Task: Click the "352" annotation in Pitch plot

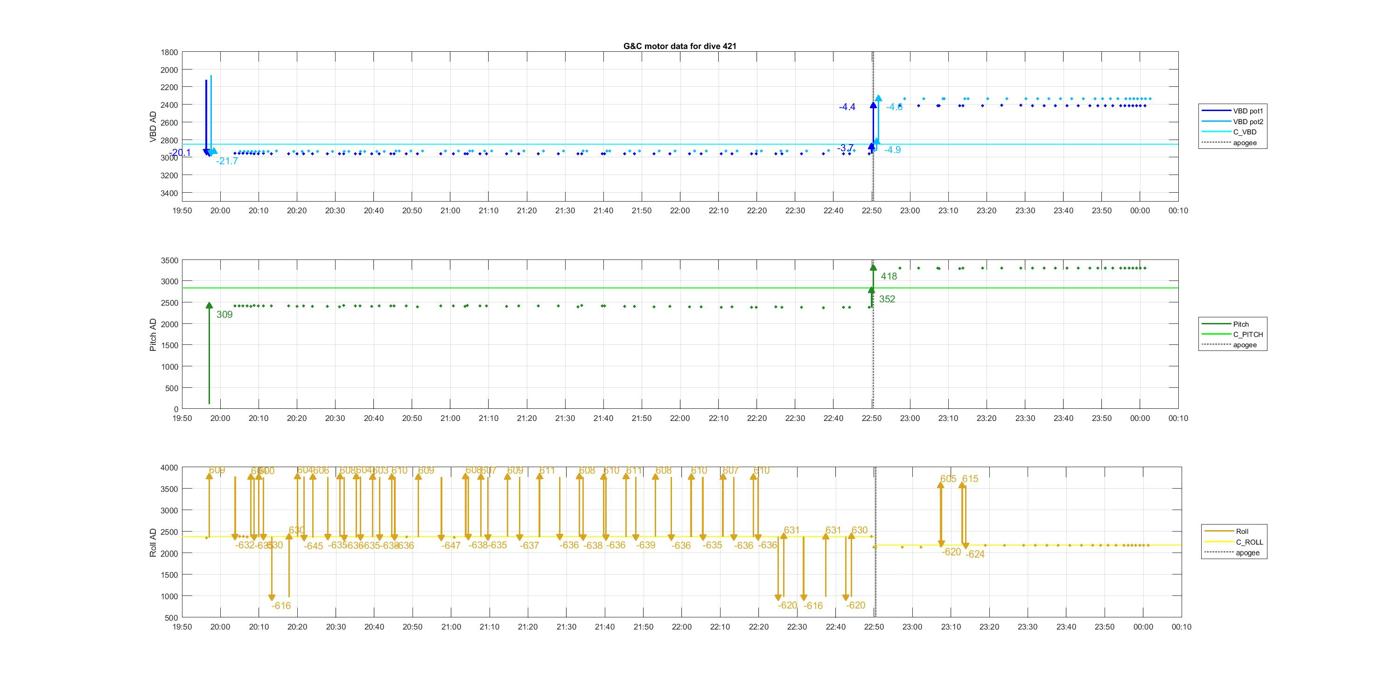Action: pos(887,299)
